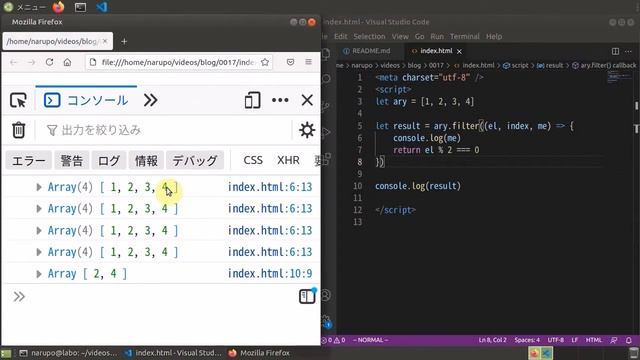
Task: Open VS Code Go menu
Action: (x=420, y=36)
